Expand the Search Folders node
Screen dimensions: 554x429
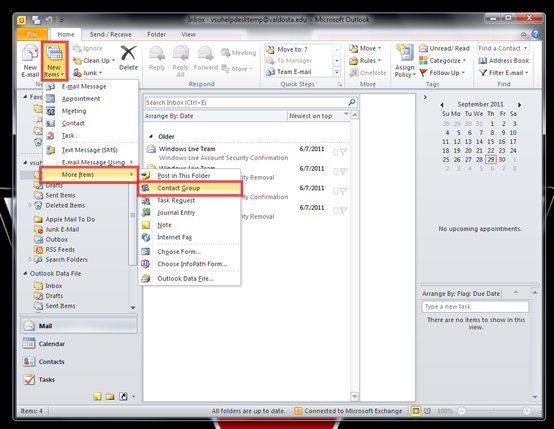pyautogui.click(x=30, y=259)
